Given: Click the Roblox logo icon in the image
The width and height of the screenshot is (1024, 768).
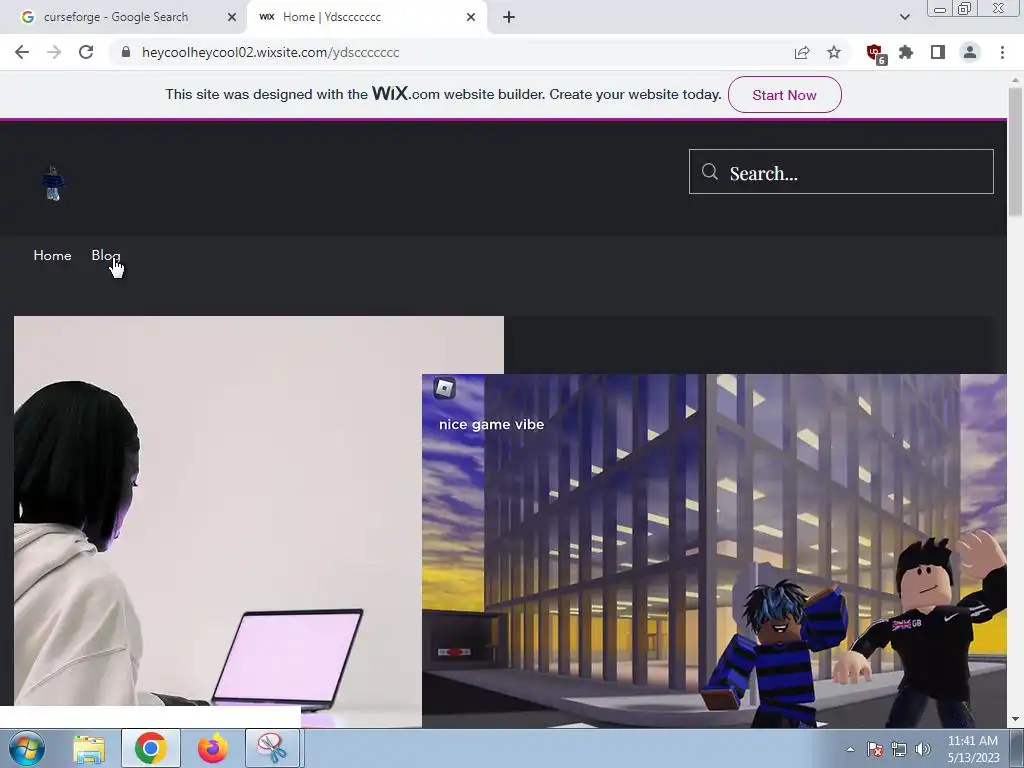Looking at the screenshot, I should (x=444, y=389).
